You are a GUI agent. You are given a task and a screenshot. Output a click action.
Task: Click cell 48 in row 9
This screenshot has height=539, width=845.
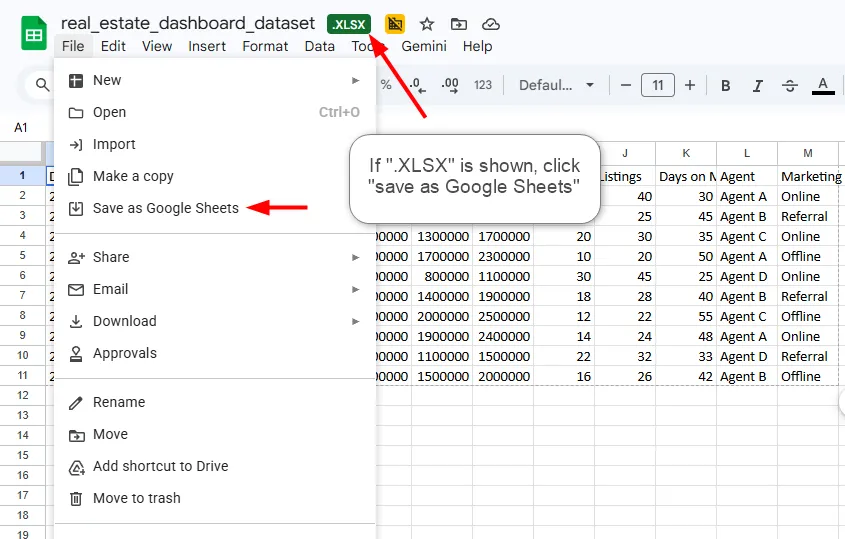pos(686,336)
